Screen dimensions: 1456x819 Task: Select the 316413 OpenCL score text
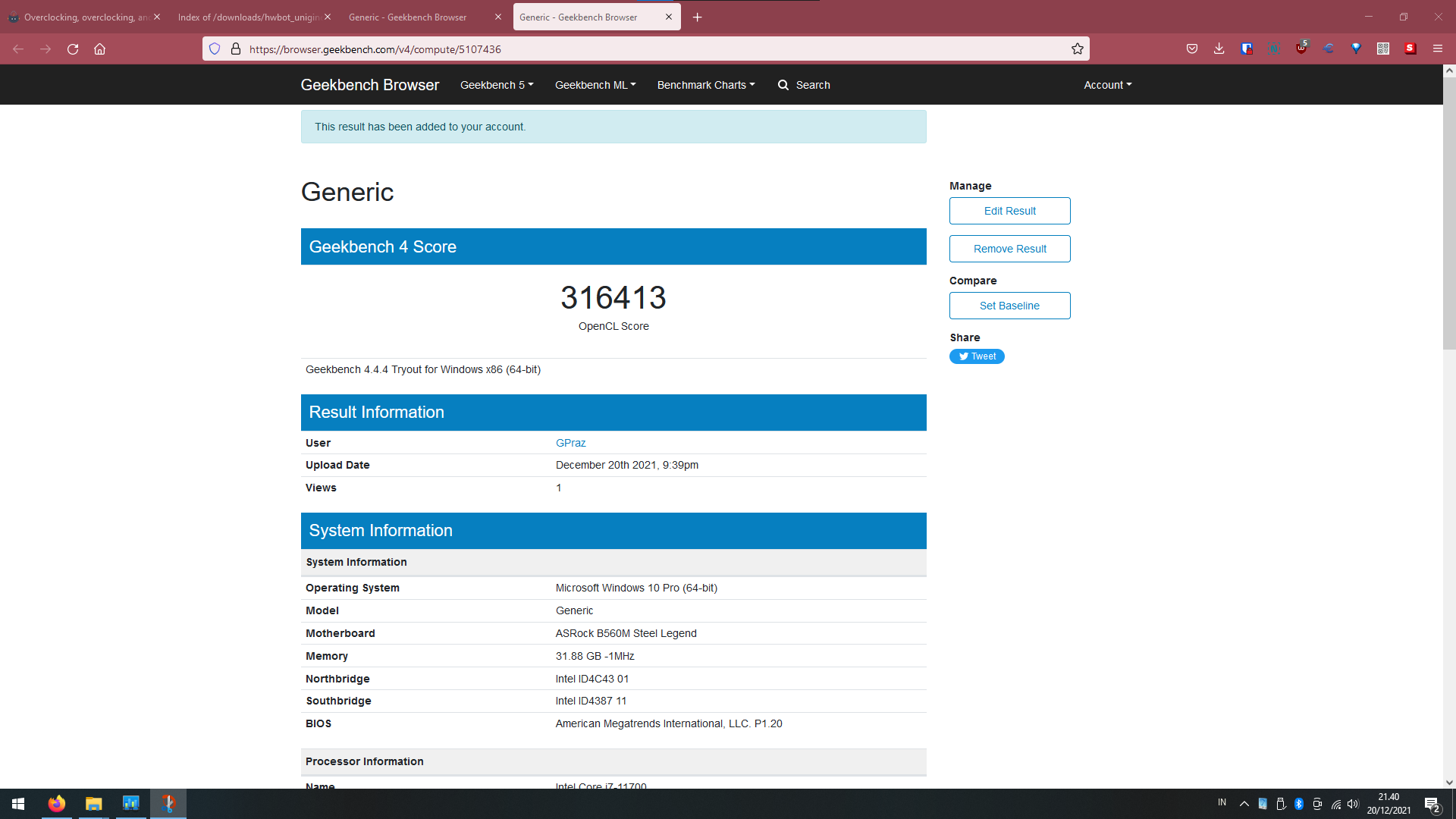[x=613, y=297]
